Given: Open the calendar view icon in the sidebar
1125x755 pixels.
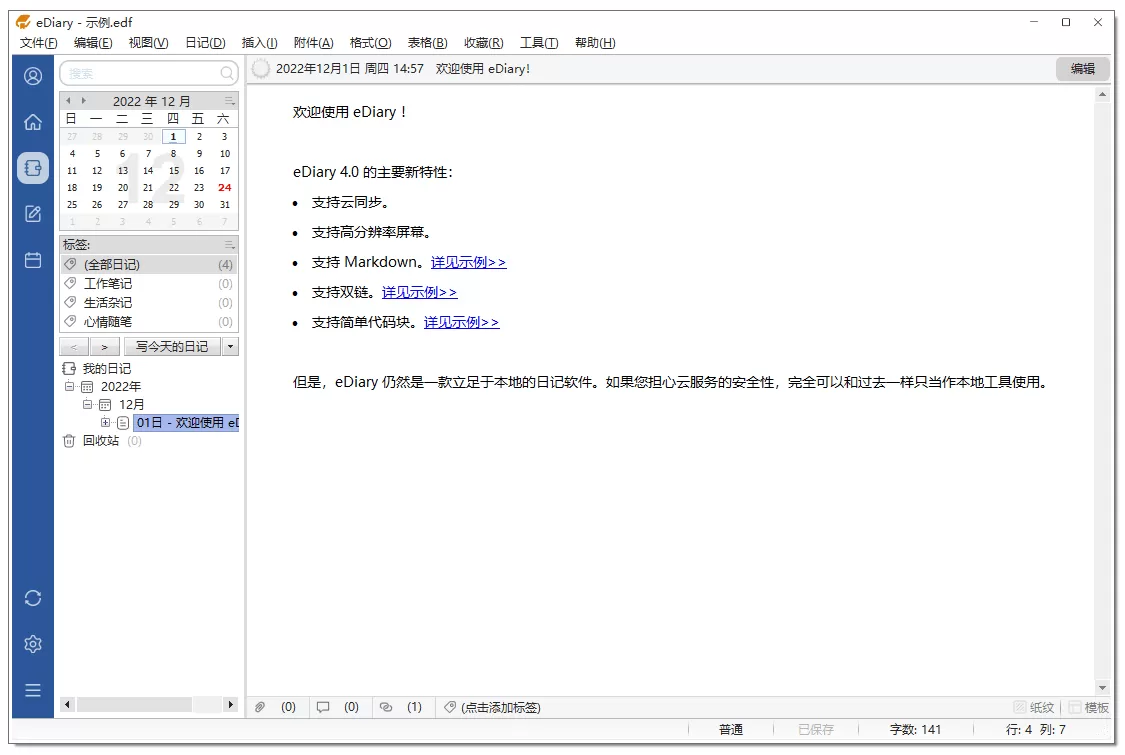Looking at the screenshot, I should coord(31,258).
